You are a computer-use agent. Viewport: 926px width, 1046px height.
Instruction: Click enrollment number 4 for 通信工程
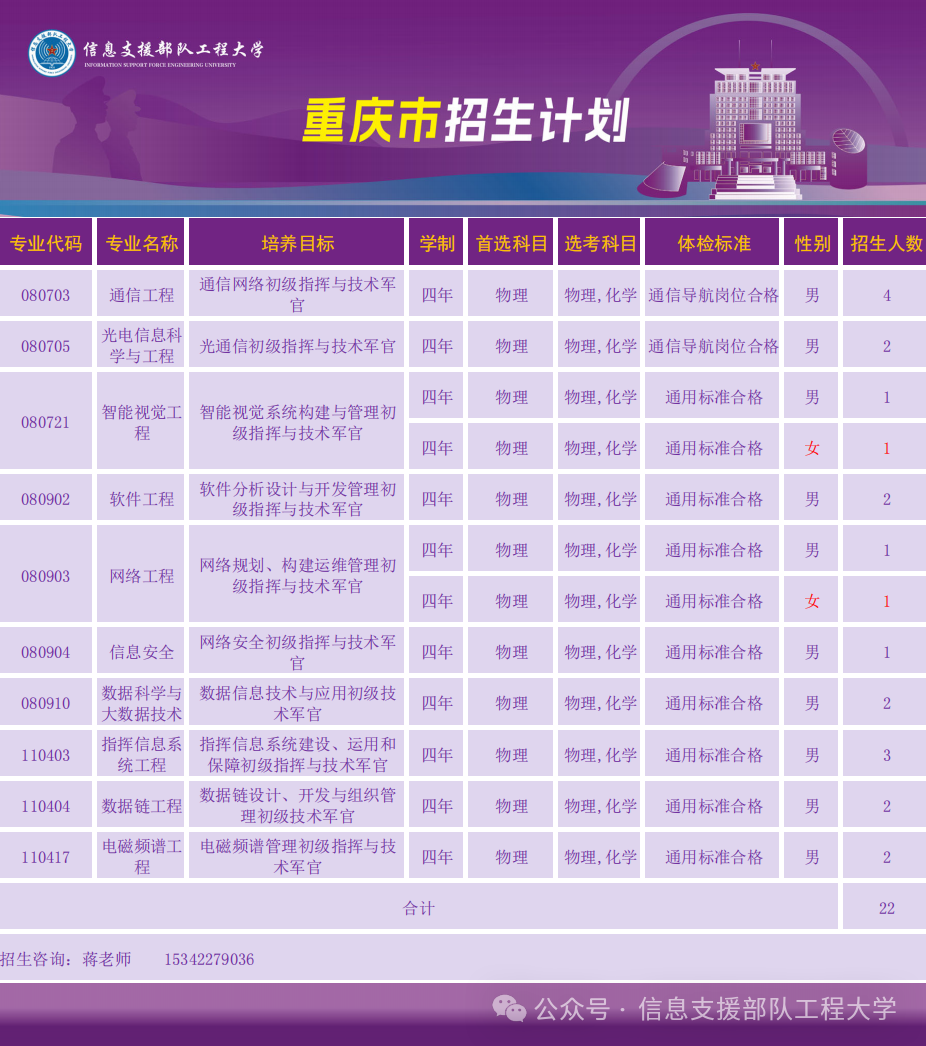(x=887, y=295)
